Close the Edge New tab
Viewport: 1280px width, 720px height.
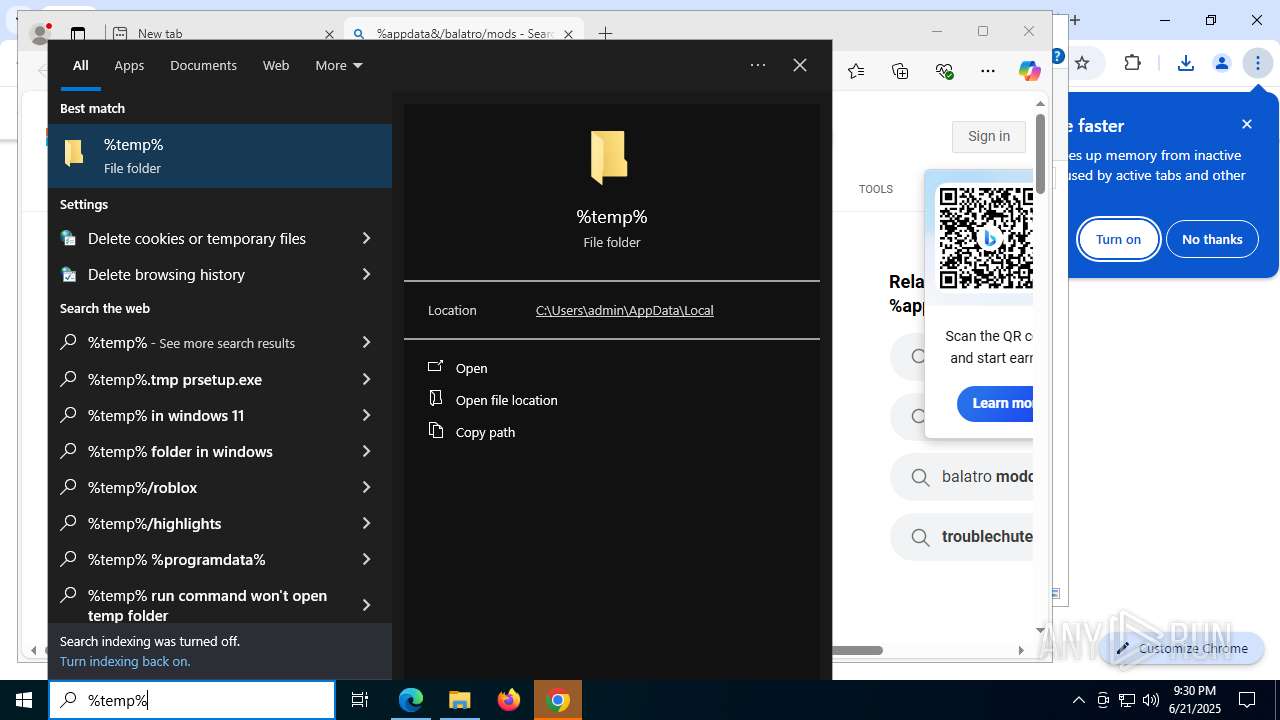(329, 34)
